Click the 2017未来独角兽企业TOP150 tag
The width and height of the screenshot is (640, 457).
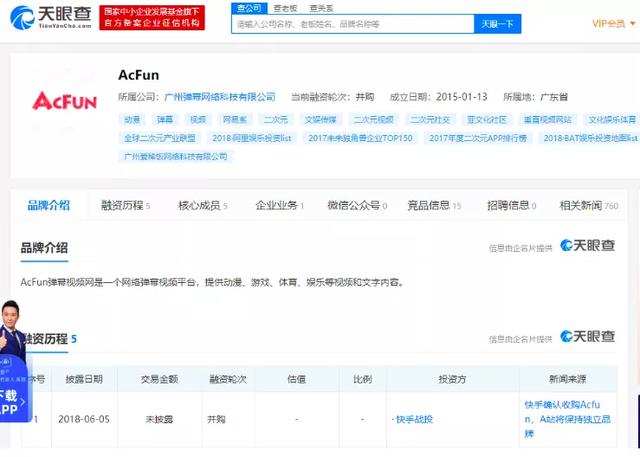[x=359, y=138]
